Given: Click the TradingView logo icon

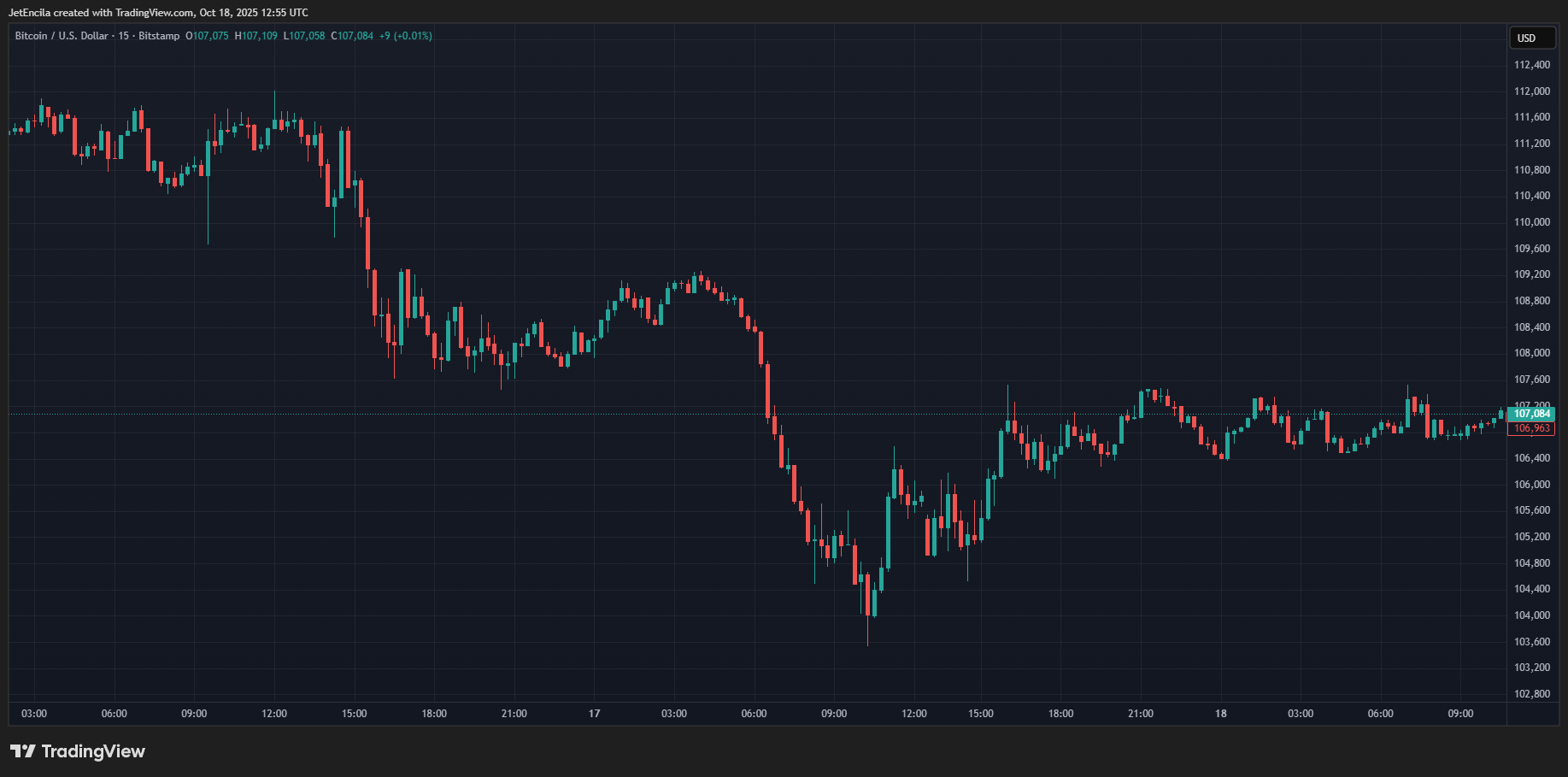Looking at the screenshot, I should click(x=22, y=751).
